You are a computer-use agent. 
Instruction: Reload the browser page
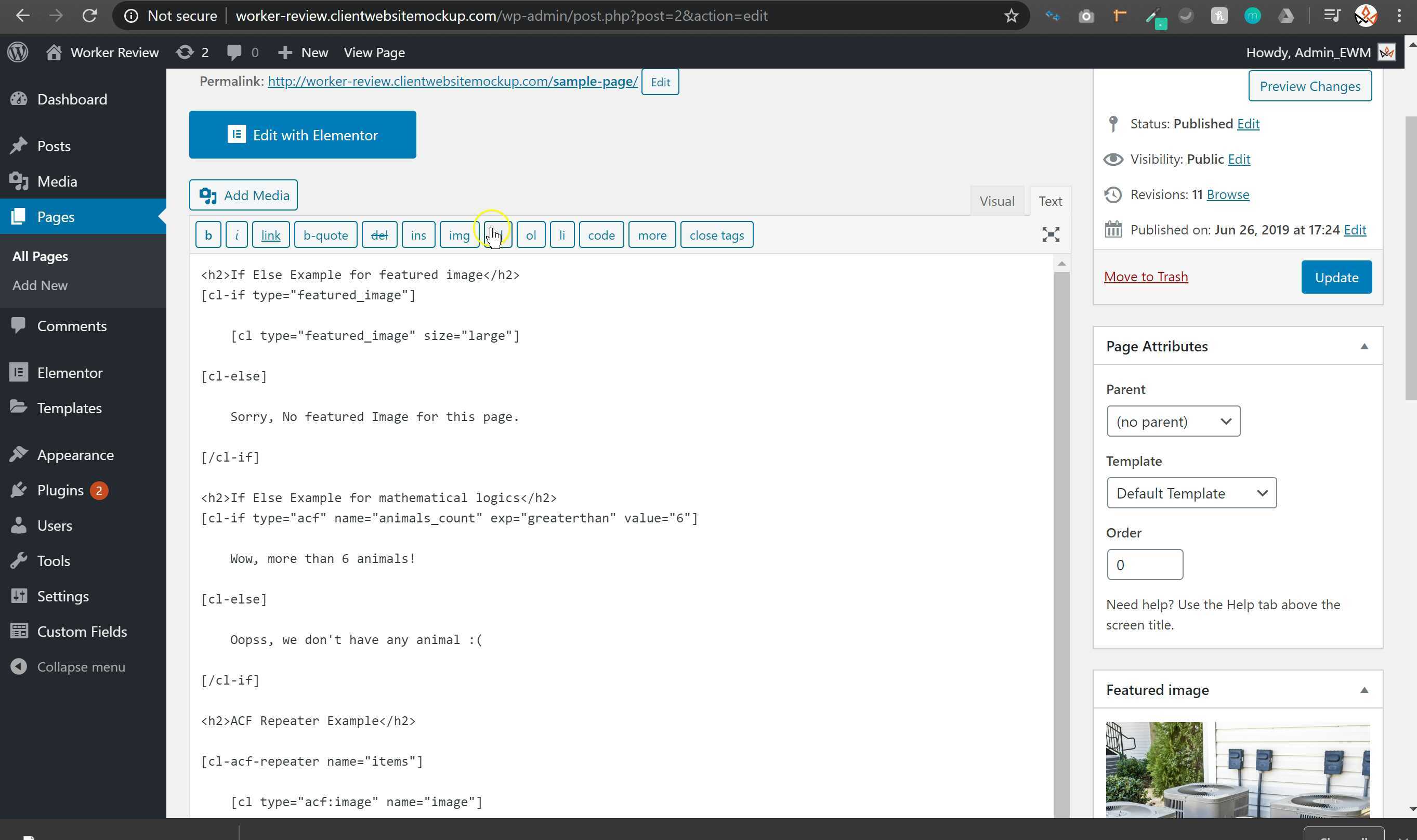pos(89,16)
